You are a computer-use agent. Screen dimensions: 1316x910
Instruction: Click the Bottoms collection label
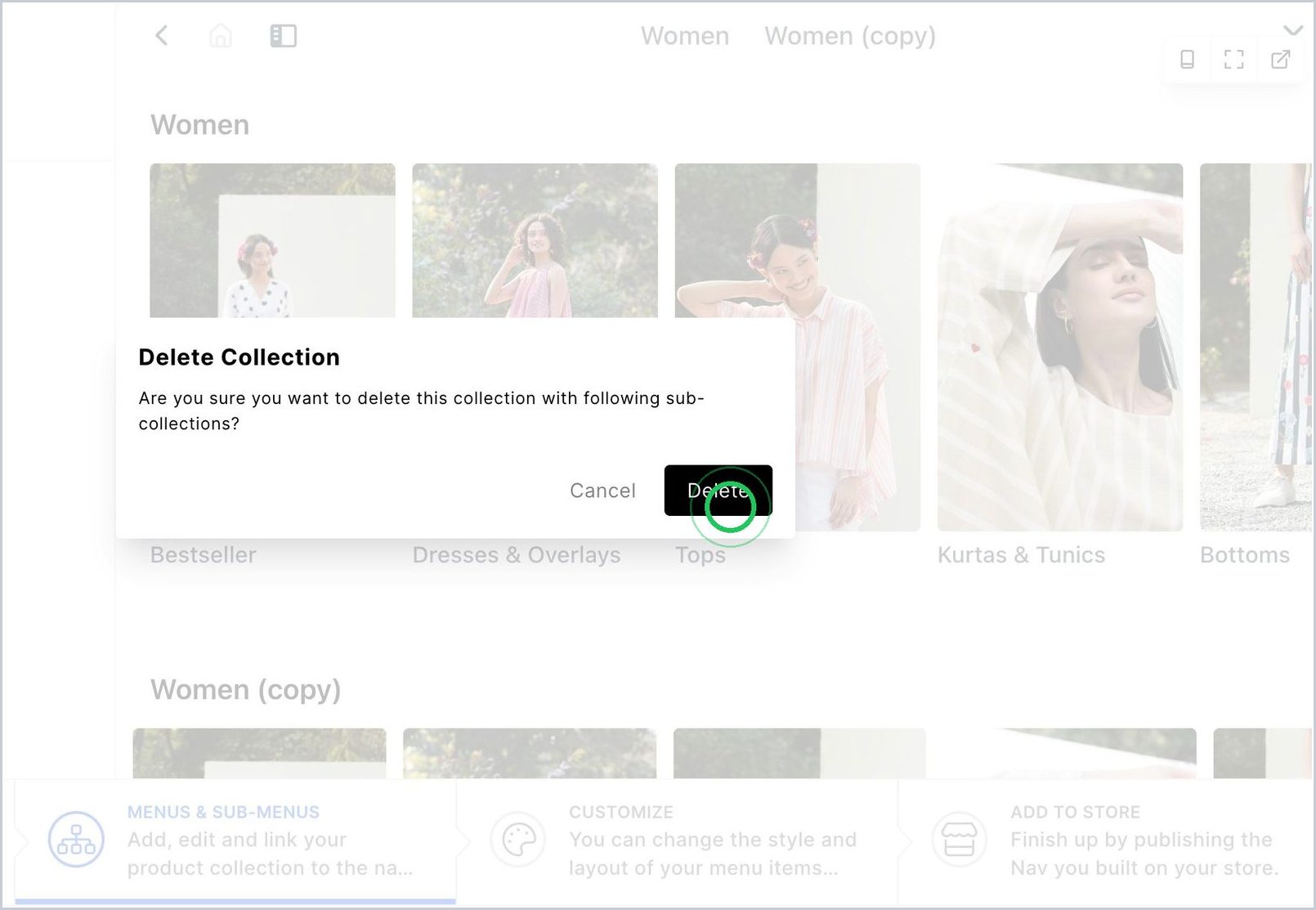point(1245,555)
